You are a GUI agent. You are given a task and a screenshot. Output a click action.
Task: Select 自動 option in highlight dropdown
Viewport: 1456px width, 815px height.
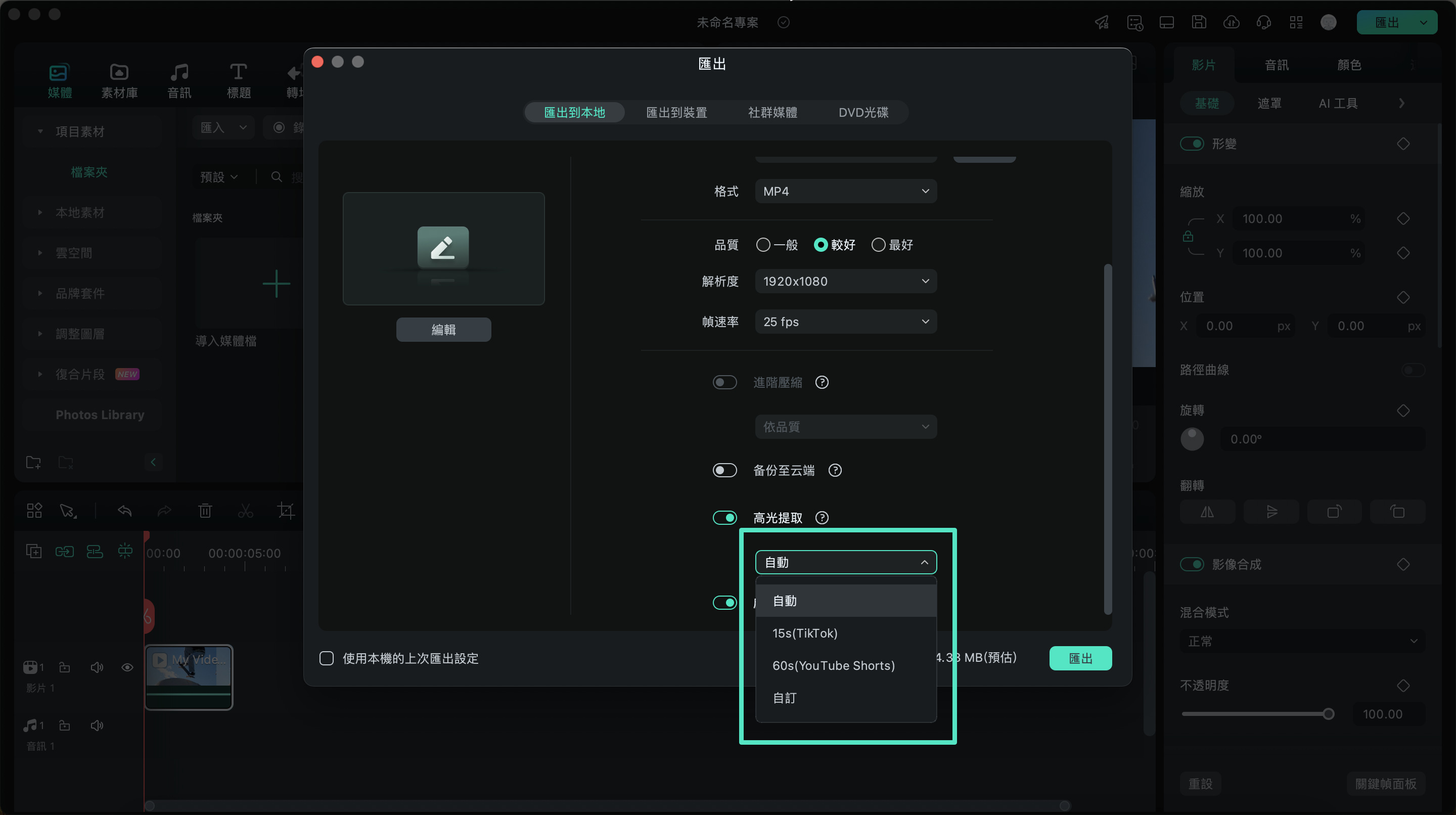pyautogui.click(x=783, y=600)
